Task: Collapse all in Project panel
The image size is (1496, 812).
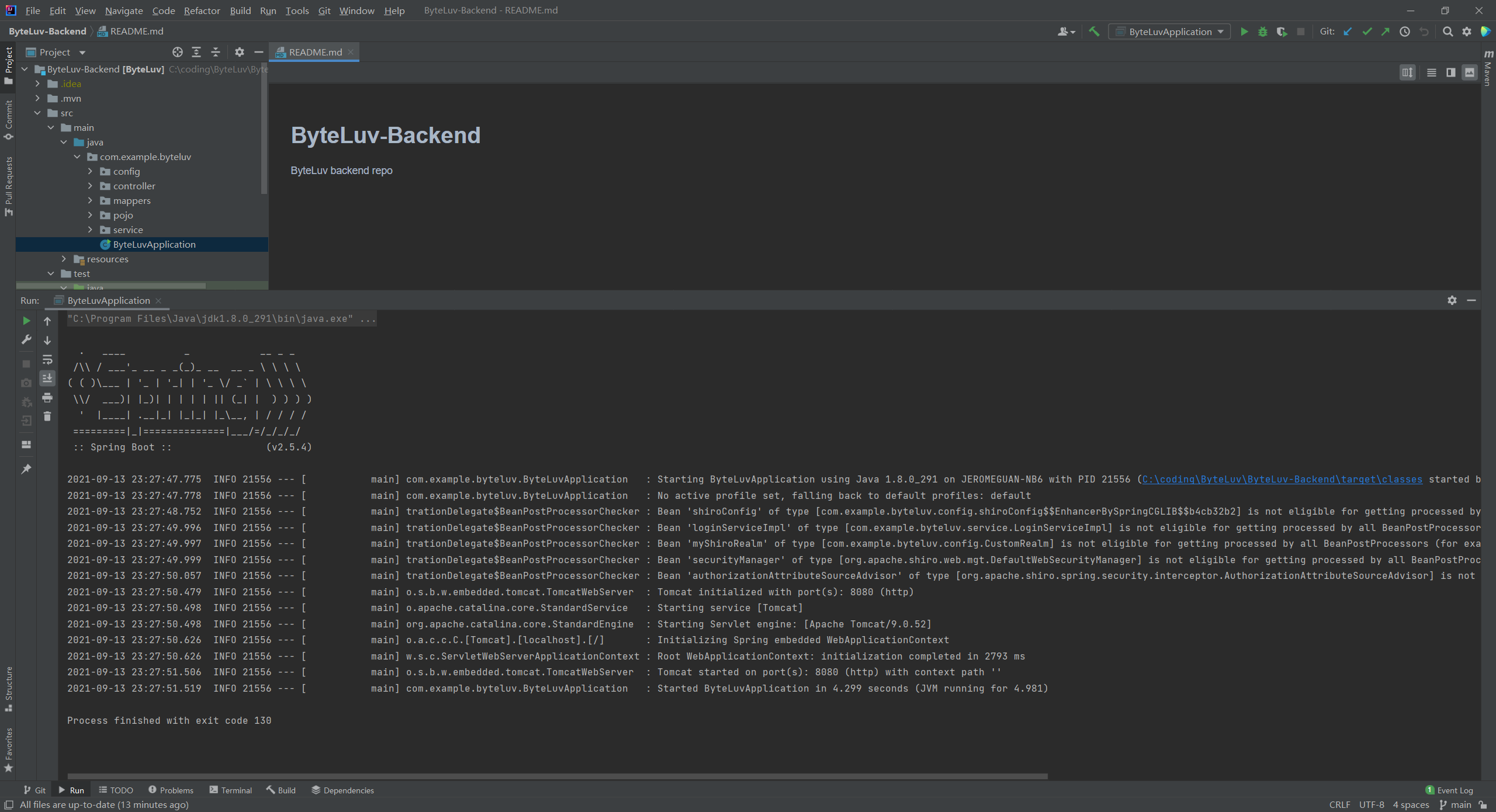Action: coord(216,52)
